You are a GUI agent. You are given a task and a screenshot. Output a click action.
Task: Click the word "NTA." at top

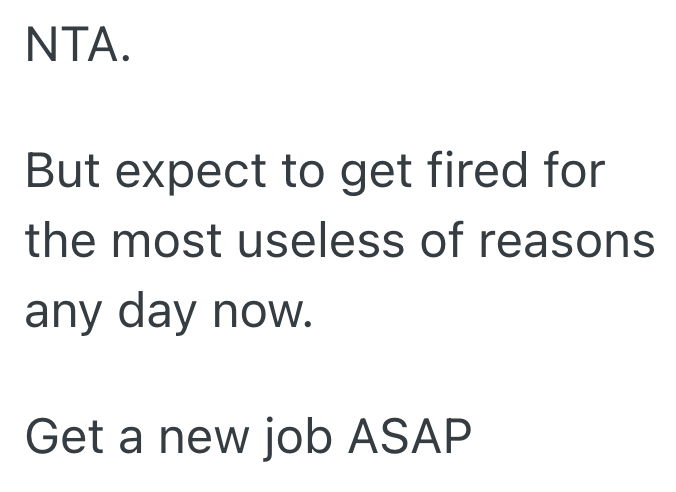click(x=77, y=45)
